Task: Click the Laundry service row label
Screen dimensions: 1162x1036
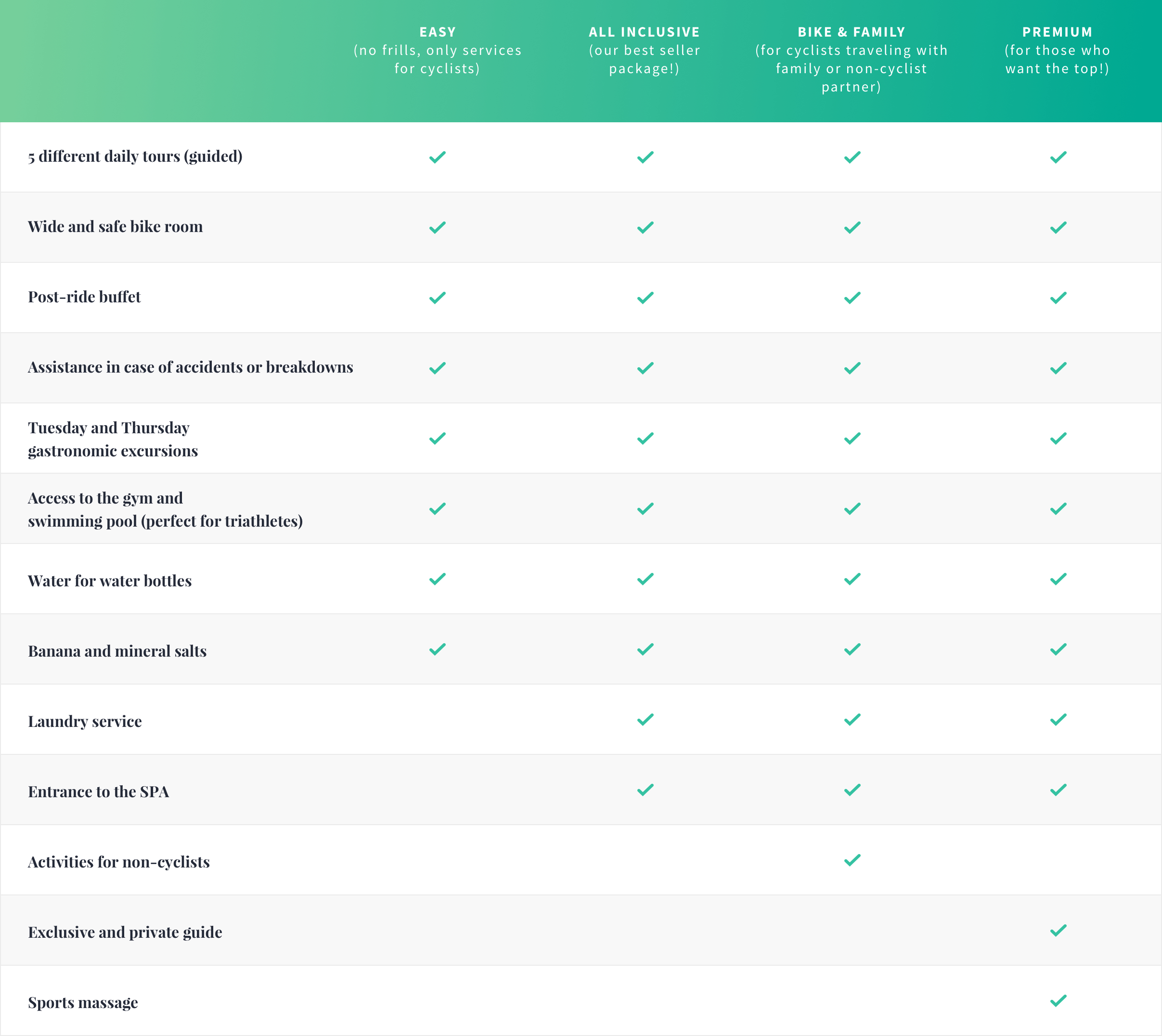Action: click(85, 721)
